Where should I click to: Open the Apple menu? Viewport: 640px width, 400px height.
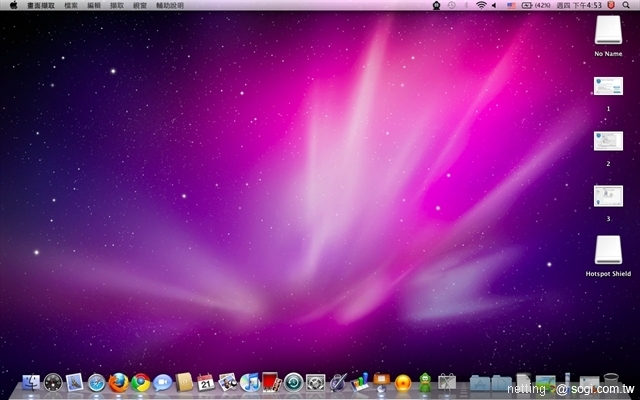[x=14, y=6]
